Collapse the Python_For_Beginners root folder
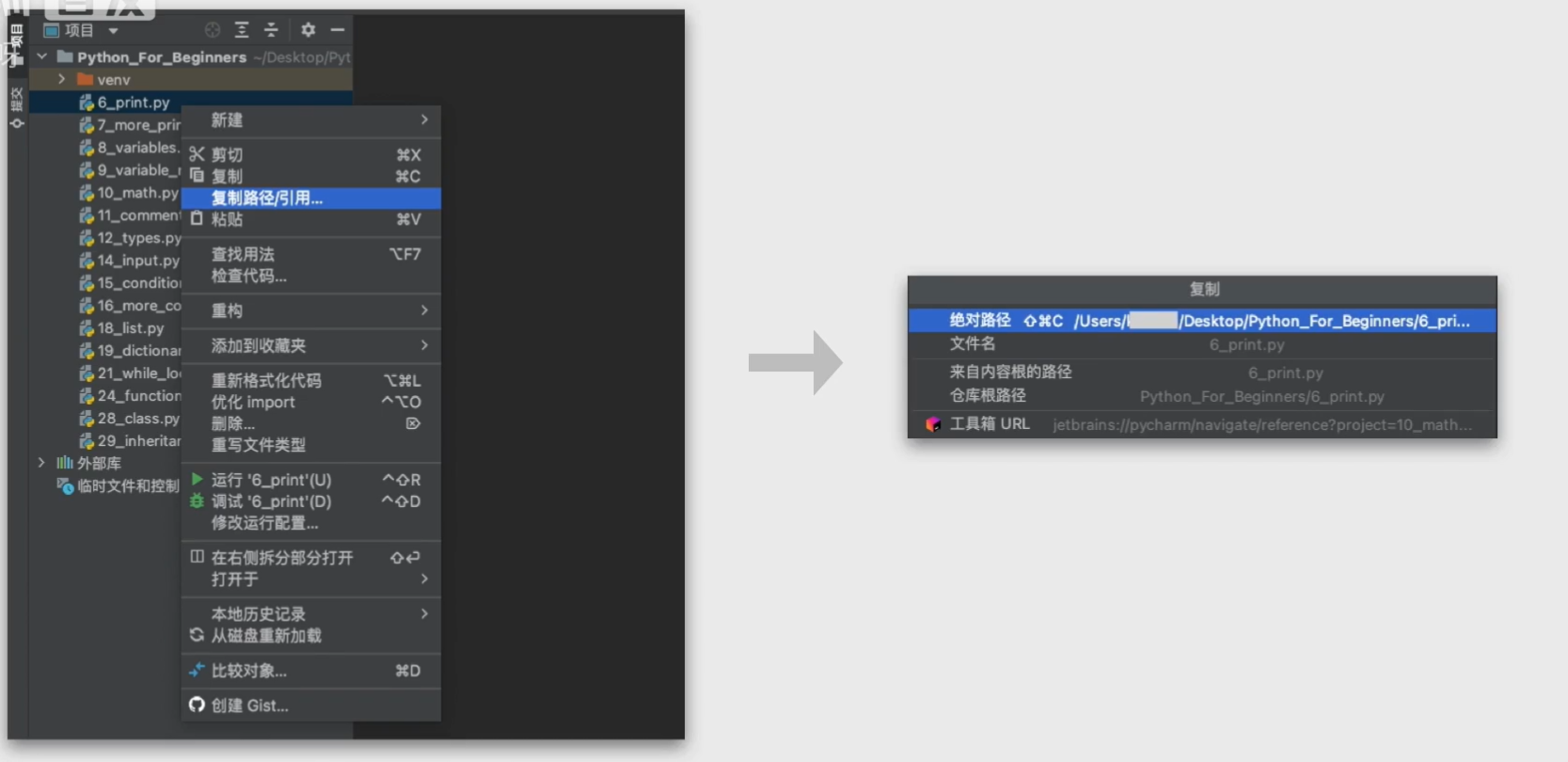This screenshot has width=1568, height=762. [41, 56]
